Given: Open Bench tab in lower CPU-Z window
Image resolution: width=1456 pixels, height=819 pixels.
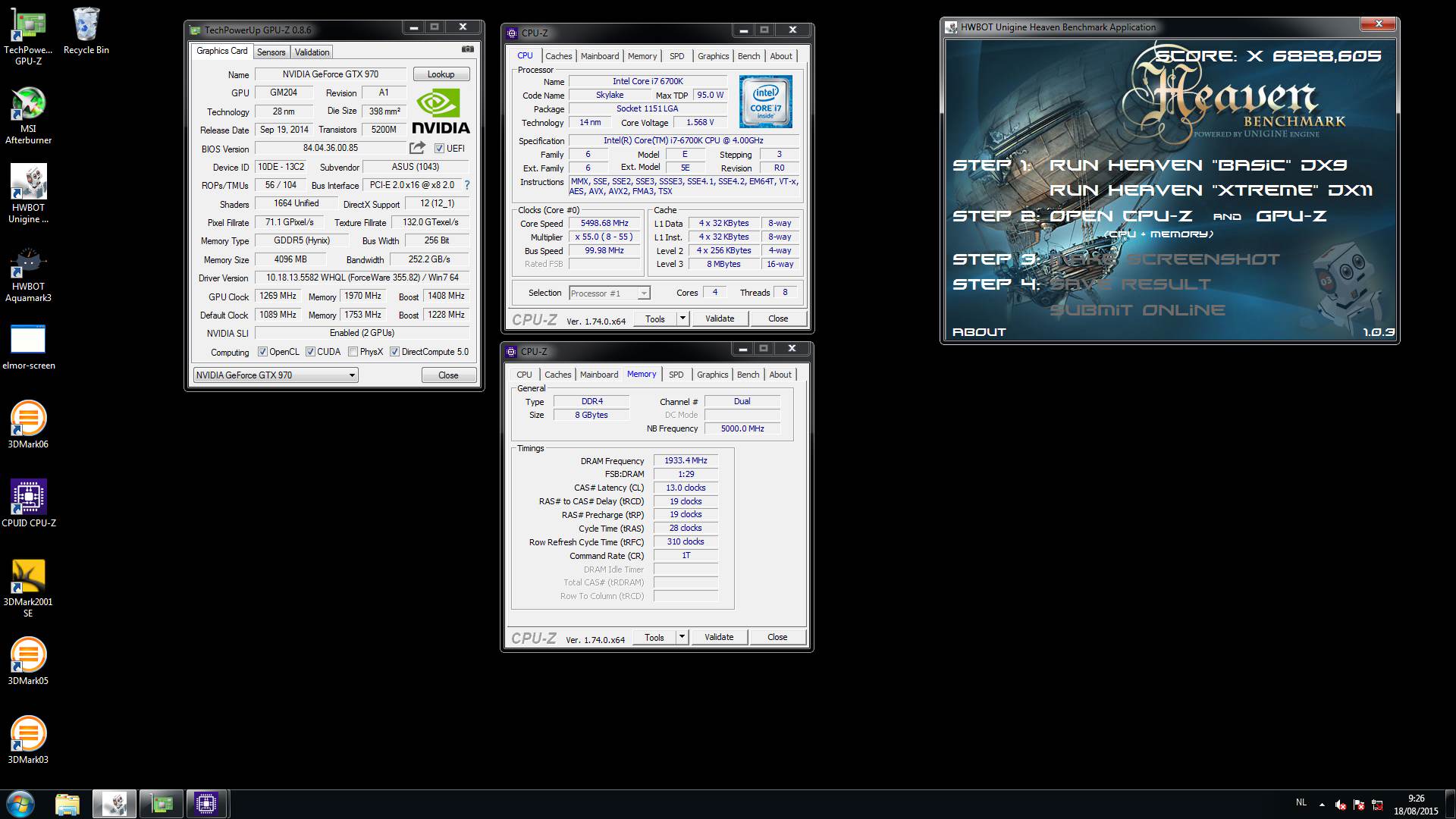Looking at the screenshot, I should click(748, 375).
